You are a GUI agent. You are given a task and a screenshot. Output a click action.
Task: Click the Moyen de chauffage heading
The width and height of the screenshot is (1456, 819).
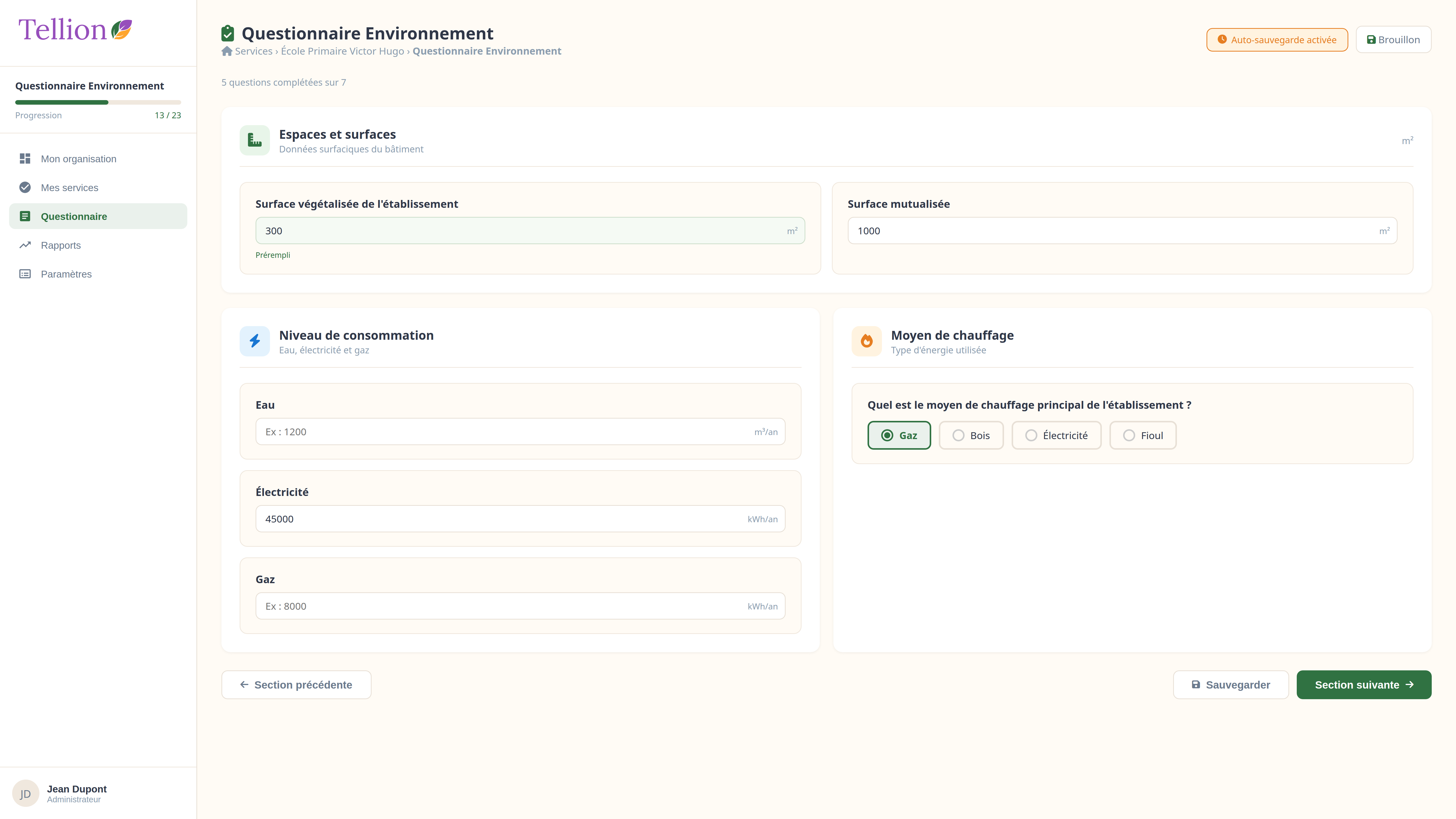pos(952,335)
